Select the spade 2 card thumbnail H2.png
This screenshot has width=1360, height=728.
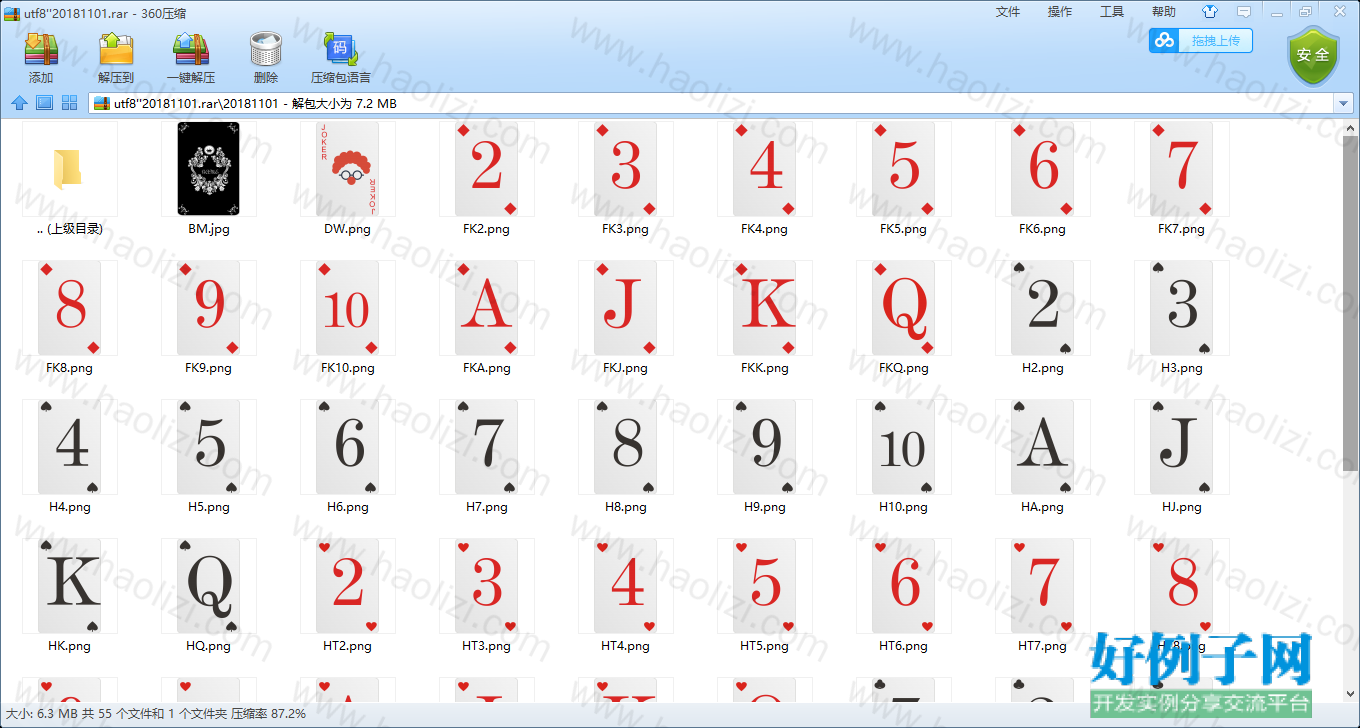point(1043,308)
